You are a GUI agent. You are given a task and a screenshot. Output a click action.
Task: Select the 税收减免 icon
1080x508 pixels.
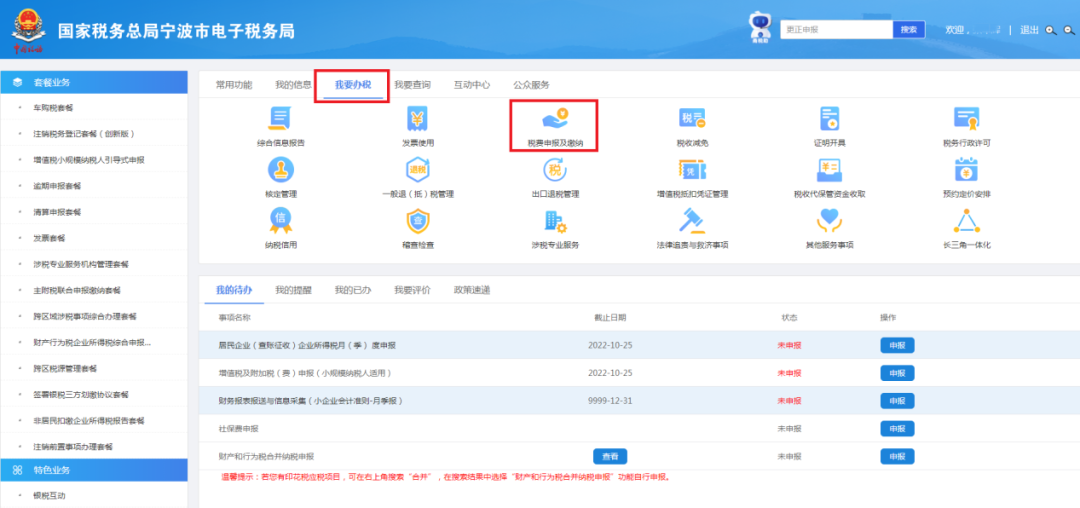[692, 121]
